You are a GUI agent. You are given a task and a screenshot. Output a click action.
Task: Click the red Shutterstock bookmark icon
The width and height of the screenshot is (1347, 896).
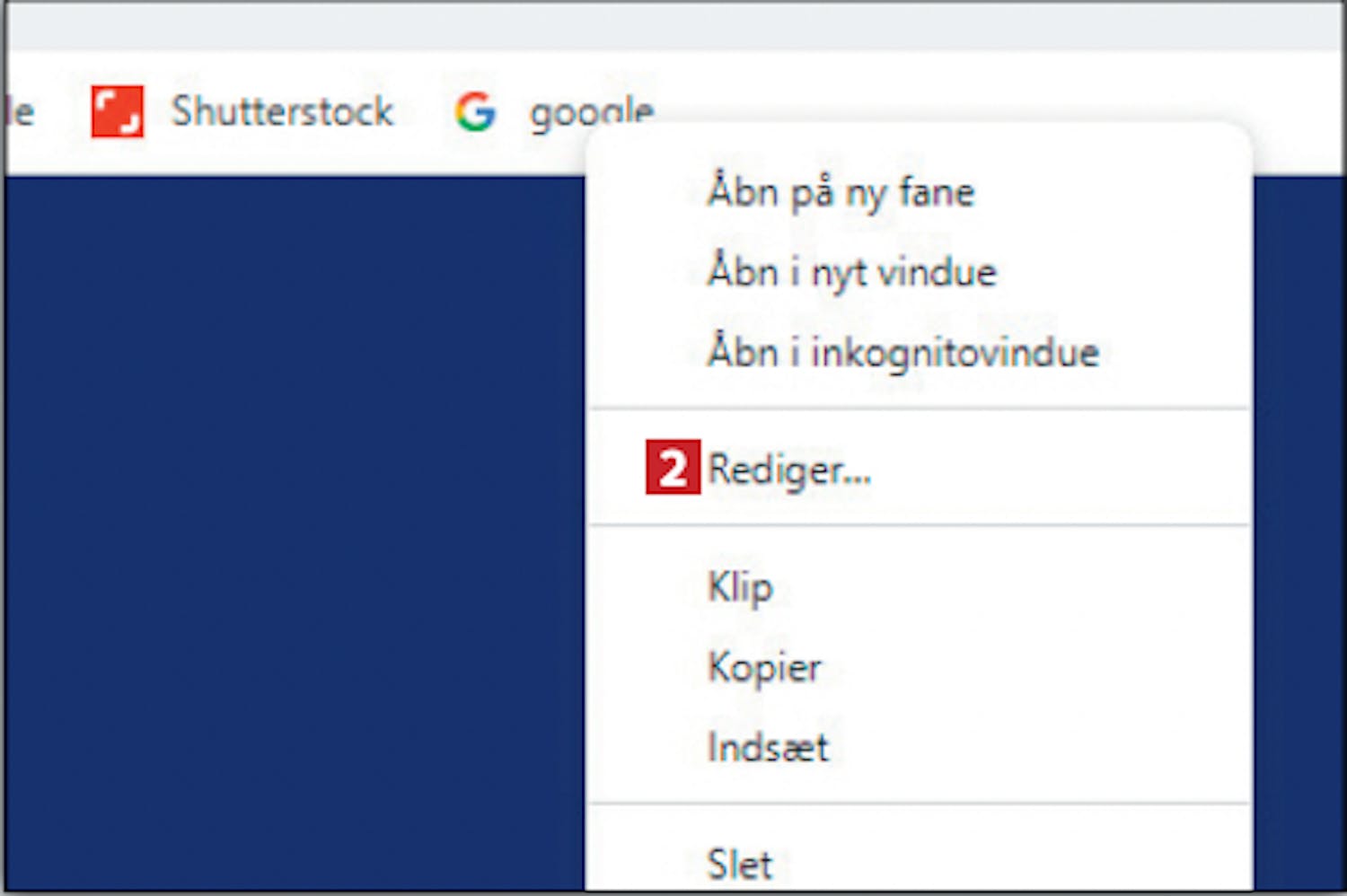click(x=117, y=111)
